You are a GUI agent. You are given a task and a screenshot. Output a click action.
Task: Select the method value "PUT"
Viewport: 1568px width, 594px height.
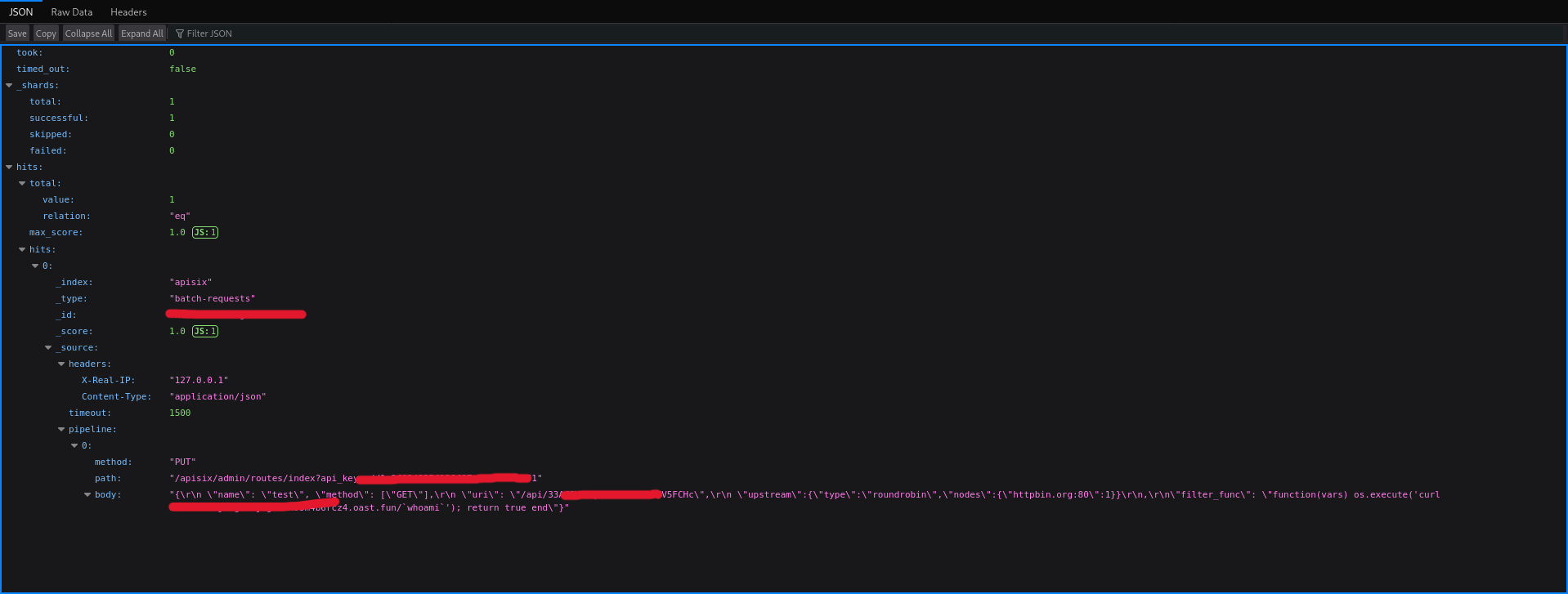[x=182, y=462]
